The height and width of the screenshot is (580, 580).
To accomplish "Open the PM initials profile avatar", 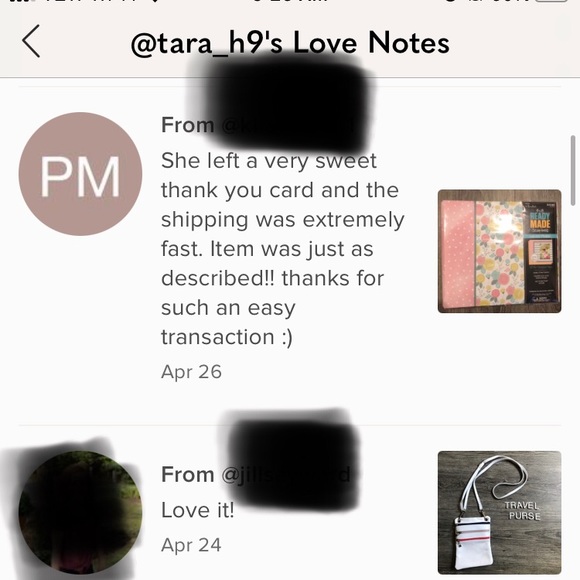I will (80, 174).
